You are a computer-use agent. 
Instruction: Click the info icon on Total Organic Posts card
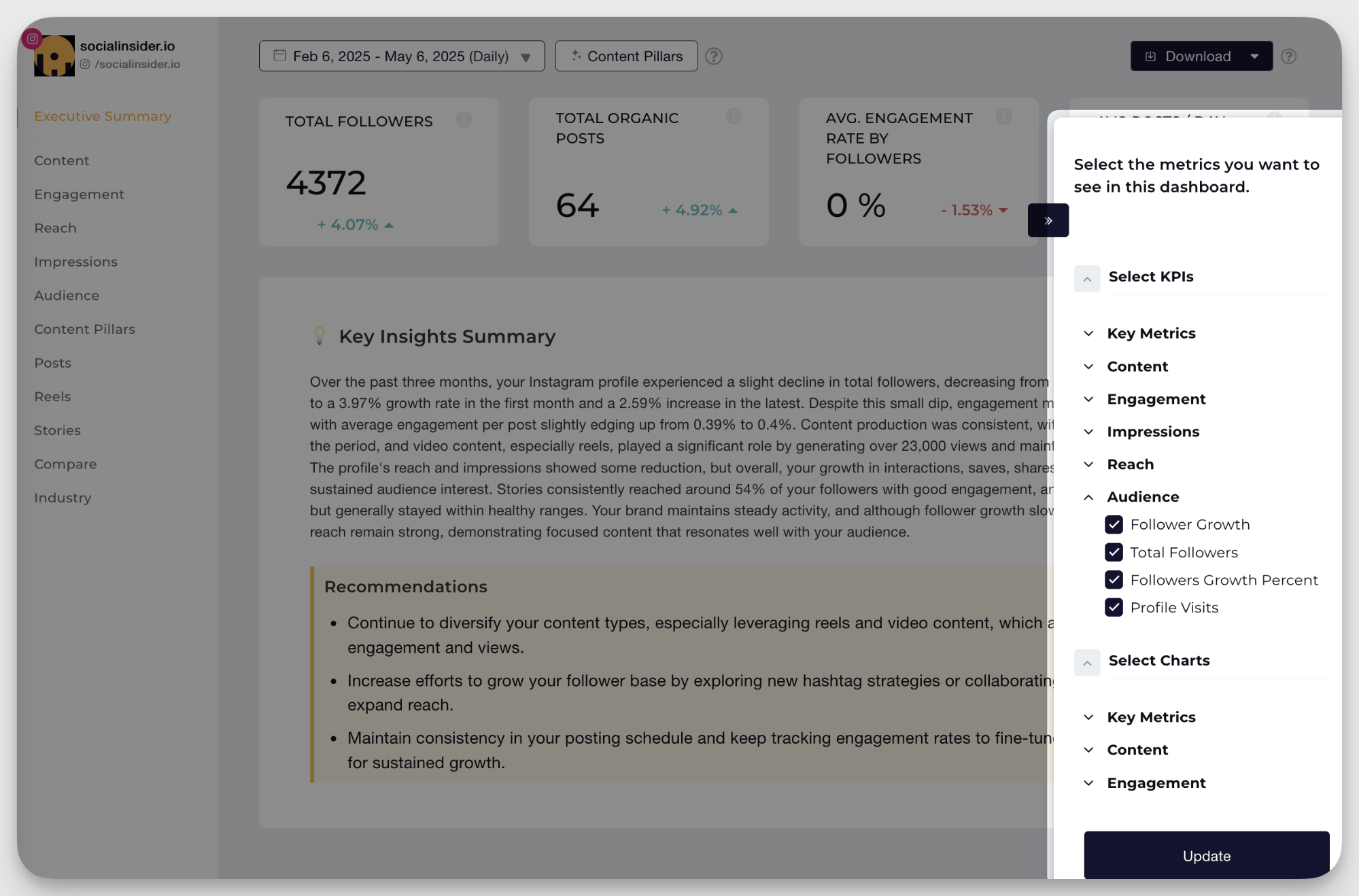[734, 116]
